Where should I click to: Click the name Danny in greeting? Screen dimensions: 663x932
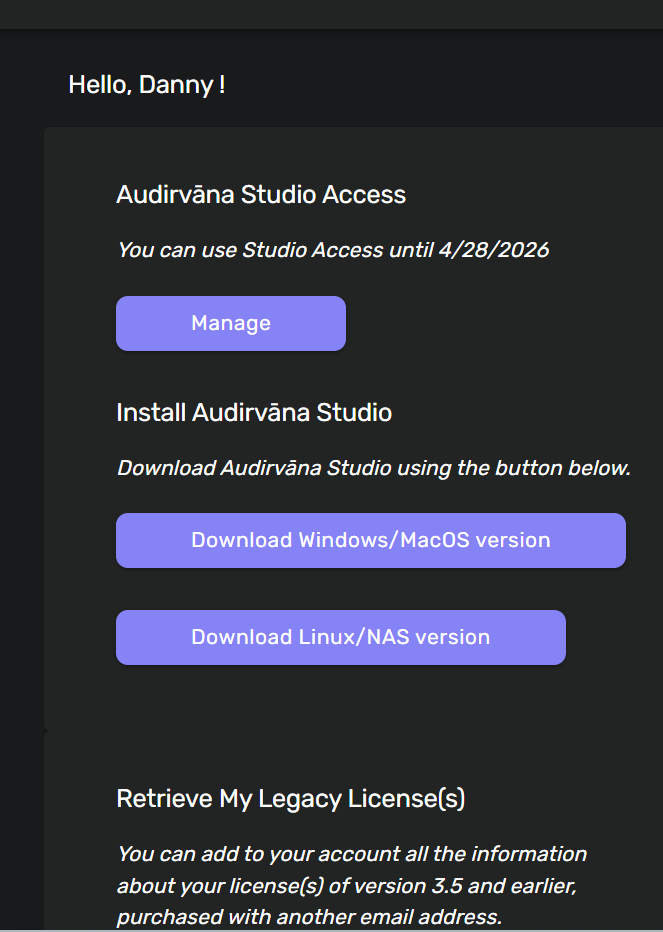click(x=176, y=85)
